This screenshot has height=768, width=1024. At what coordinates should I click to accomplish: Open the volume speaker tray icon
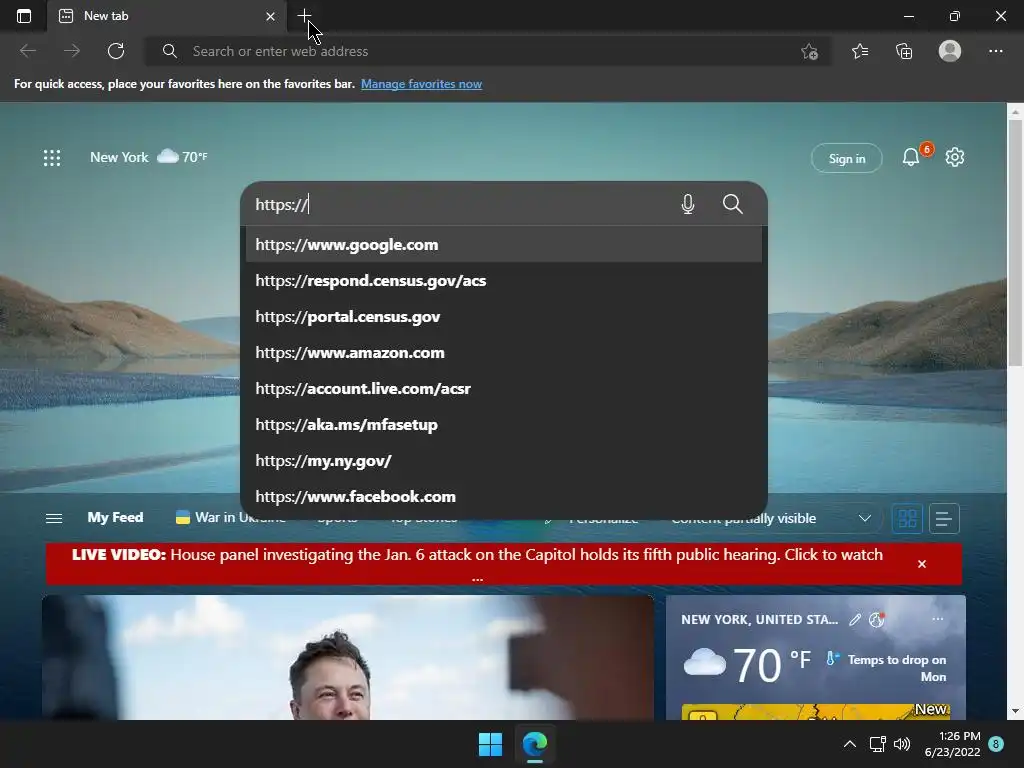[x=902, y=744]
